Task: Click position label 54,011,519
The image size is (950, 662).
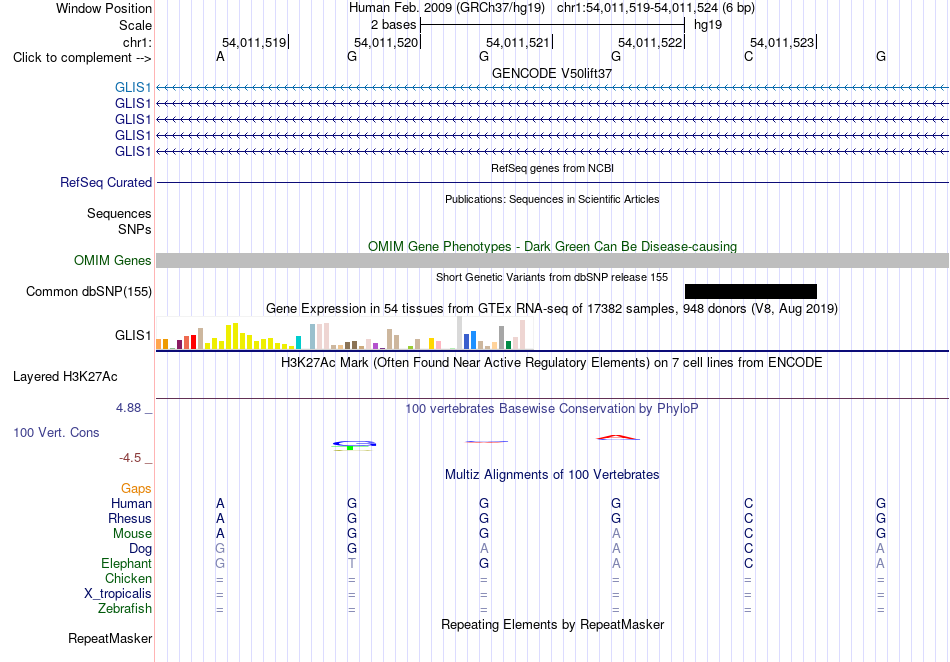Action: pos(254,42)
